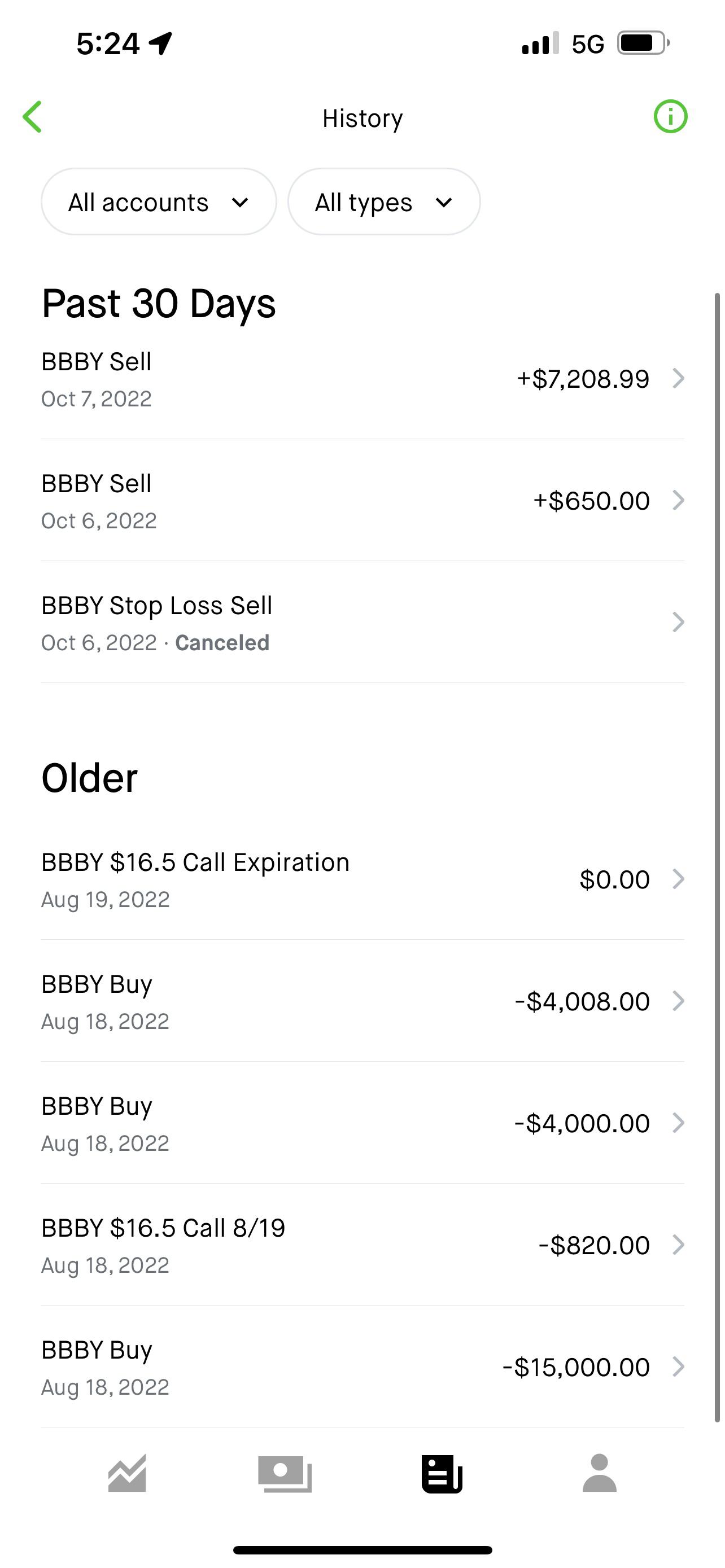The image size is (725, 1568).
Task: Open the cash tab icon
Action: click(x=285, y=1474)
